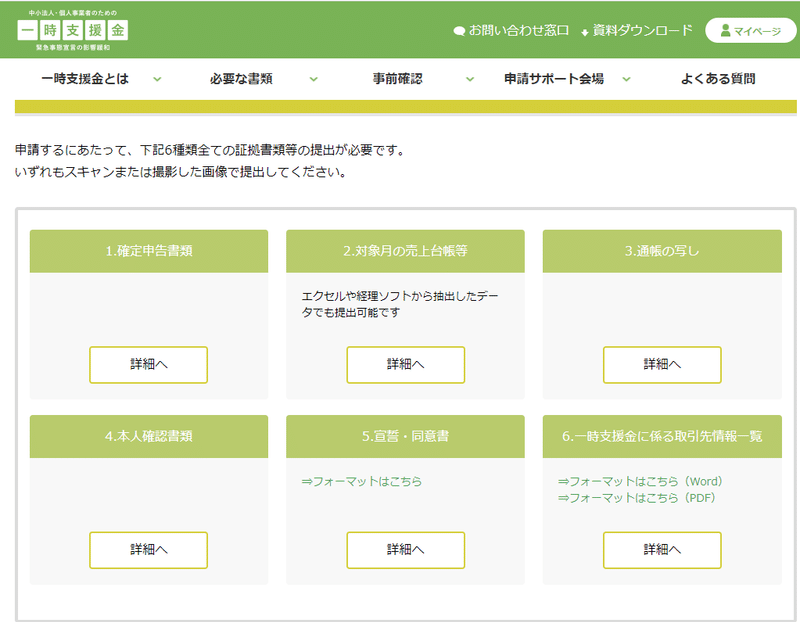Open the 必要な書類 menu
This screenshot has height=622, width=800.
(241, 79)
